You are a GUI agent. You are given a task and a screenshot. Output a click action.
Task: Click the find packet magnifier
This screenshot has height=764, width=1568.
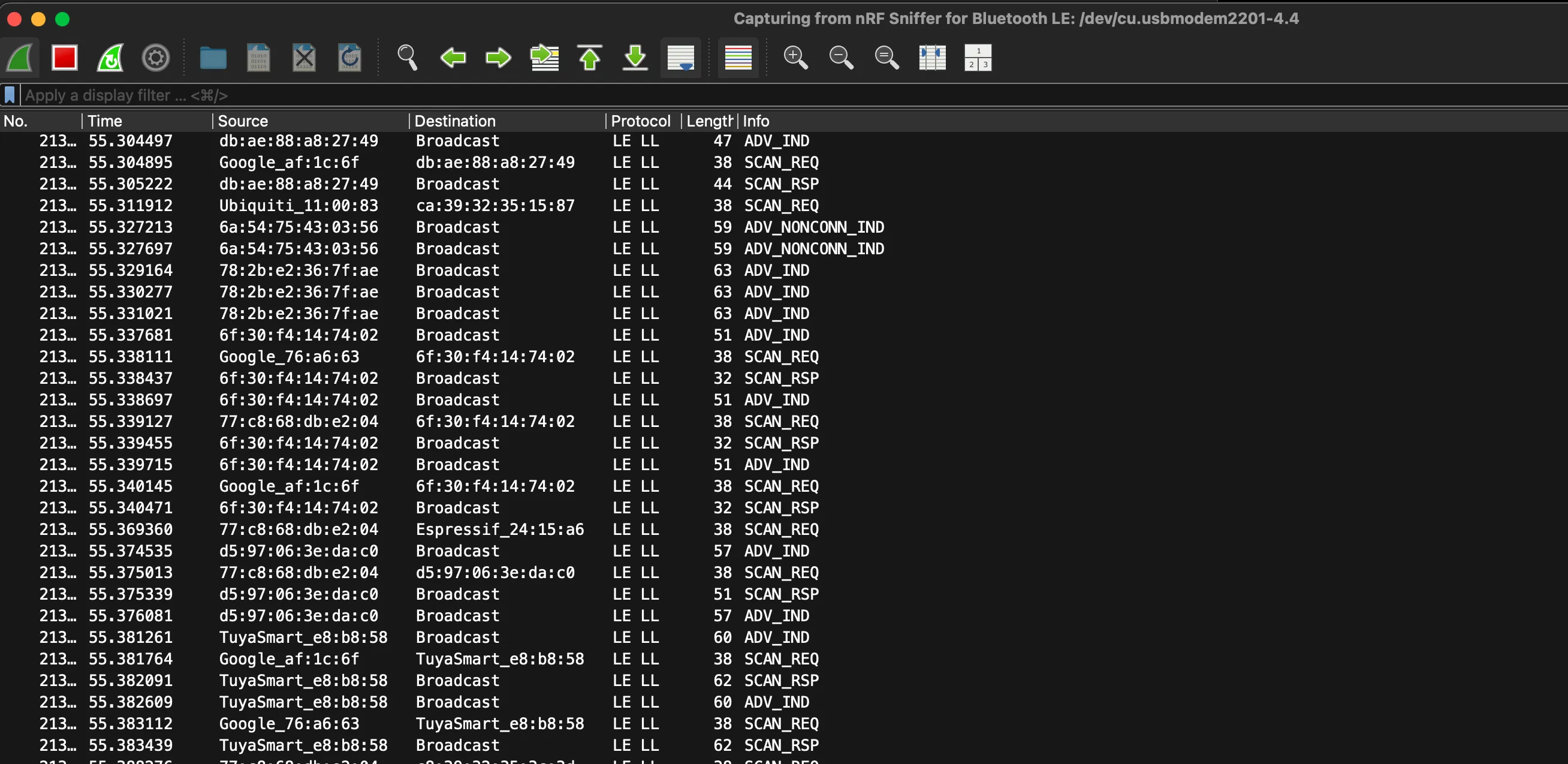point(407,58)
